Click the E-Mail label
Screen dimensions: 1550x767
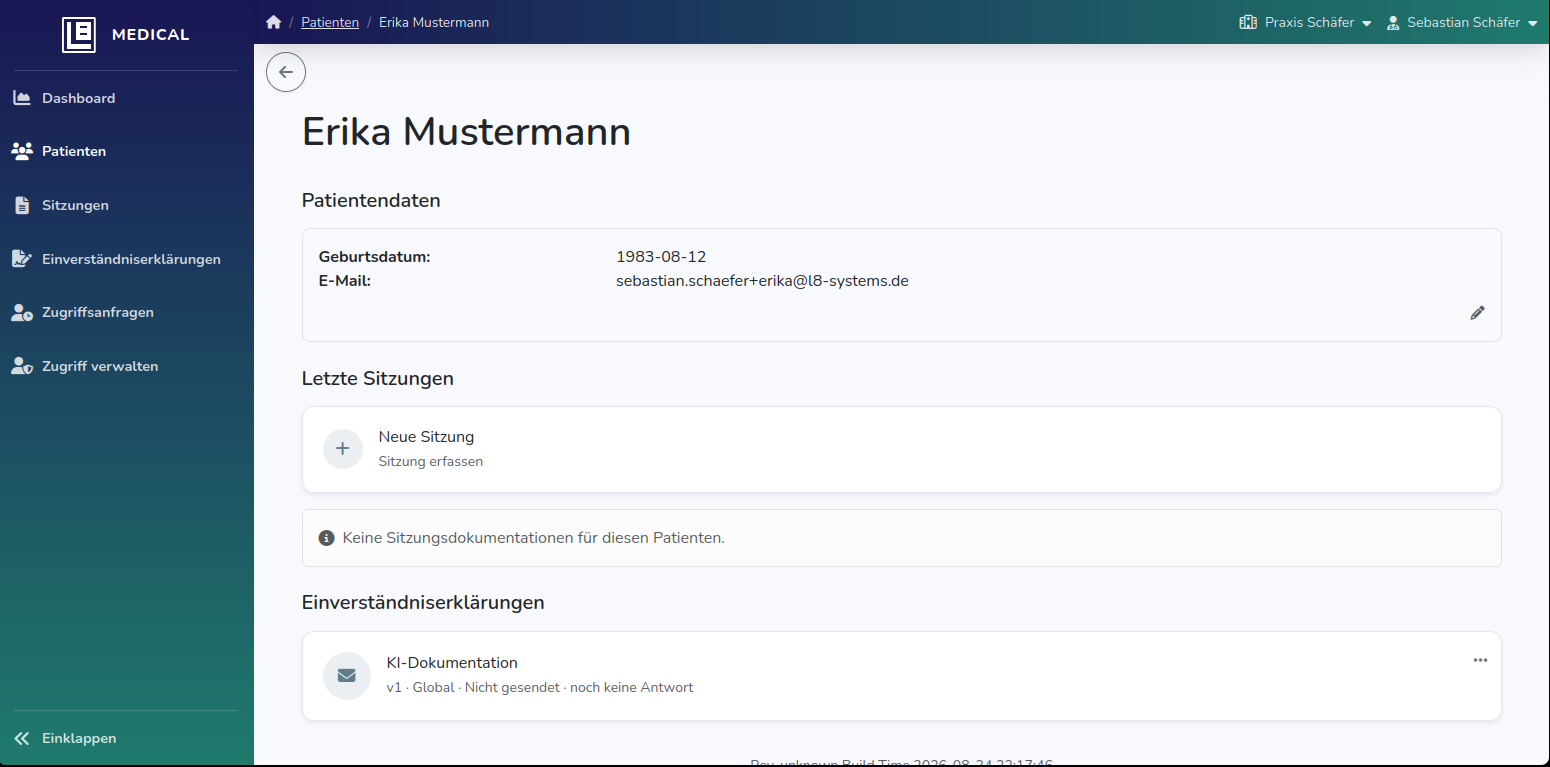(x=345, y=281)
